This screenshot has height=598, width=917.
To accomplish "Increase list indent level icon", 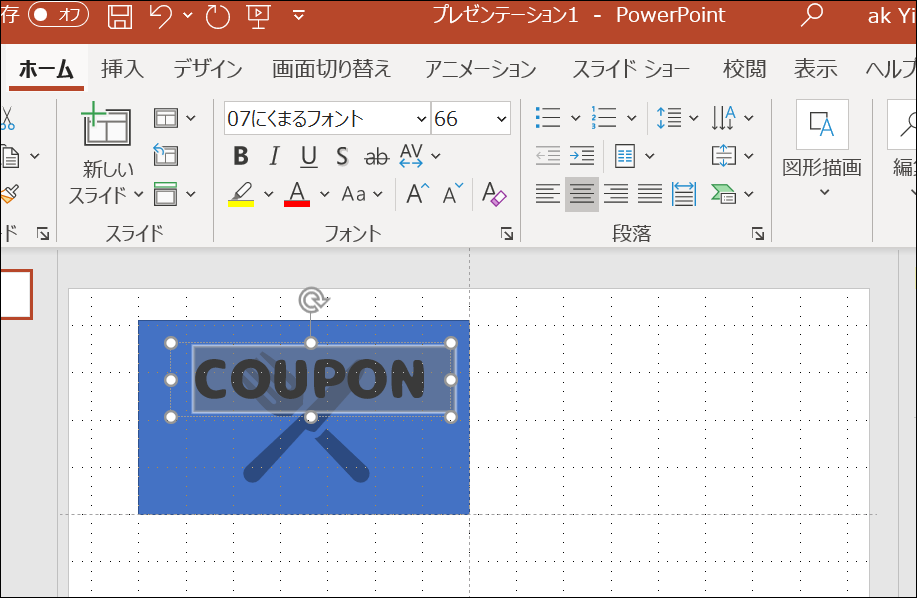I will [582, 155].
